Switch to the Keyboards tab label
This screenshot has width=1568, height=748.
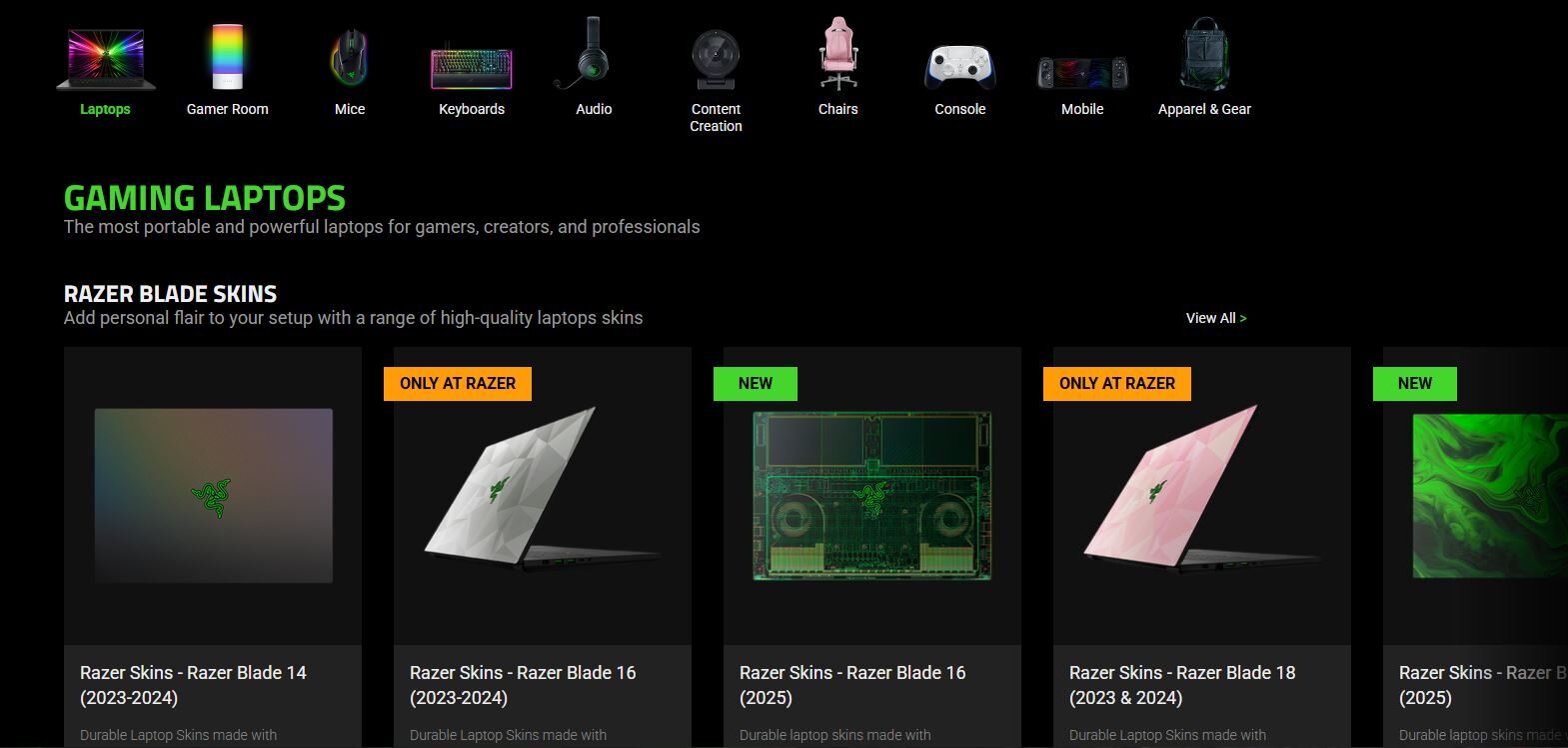(472, 109)
